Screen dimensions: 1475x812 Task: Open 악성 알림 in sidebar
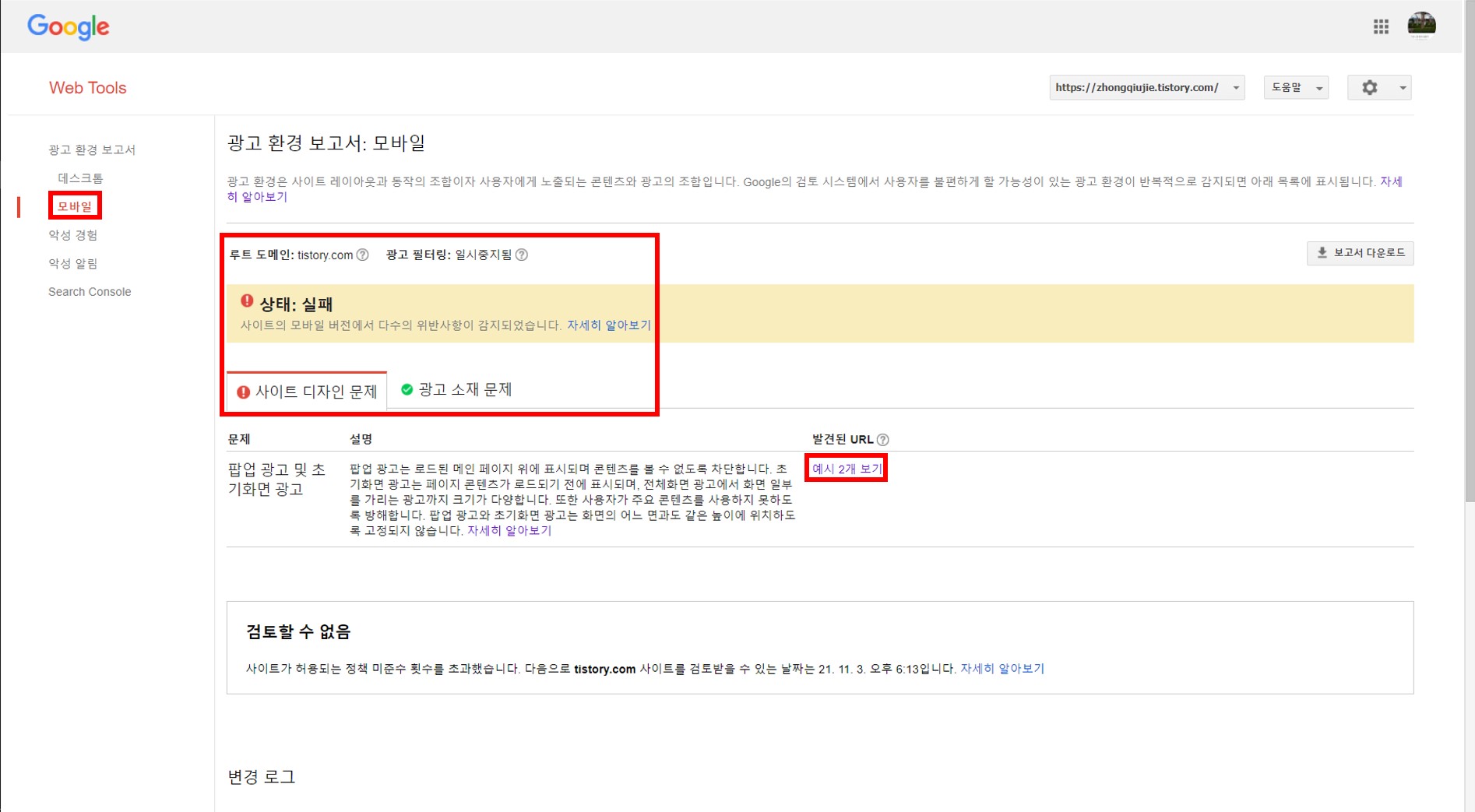click(73, 264)
